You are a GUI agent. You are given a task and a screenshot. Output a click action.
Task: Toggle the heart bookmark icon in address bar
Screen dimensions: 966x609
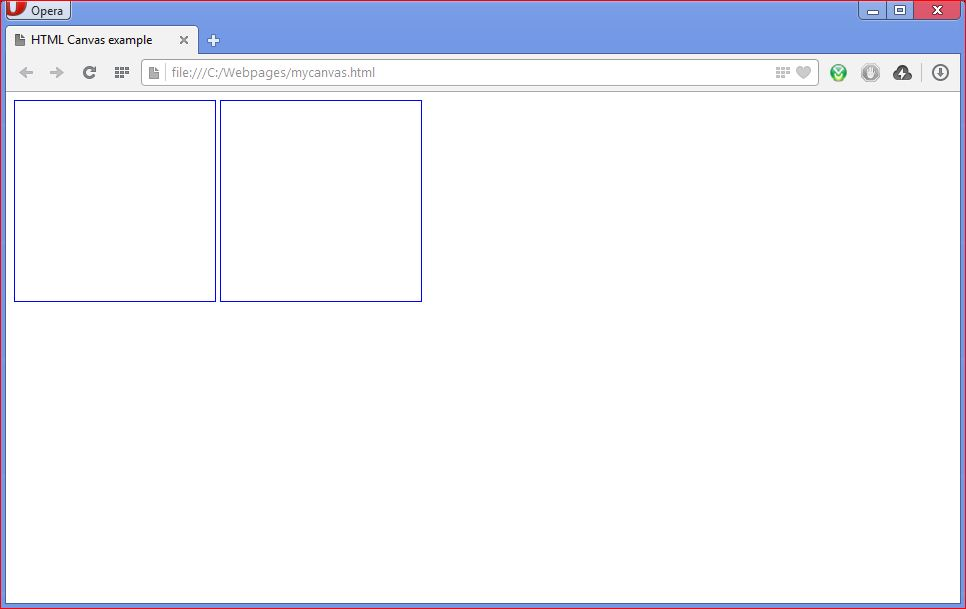click(x=803, y=72)
